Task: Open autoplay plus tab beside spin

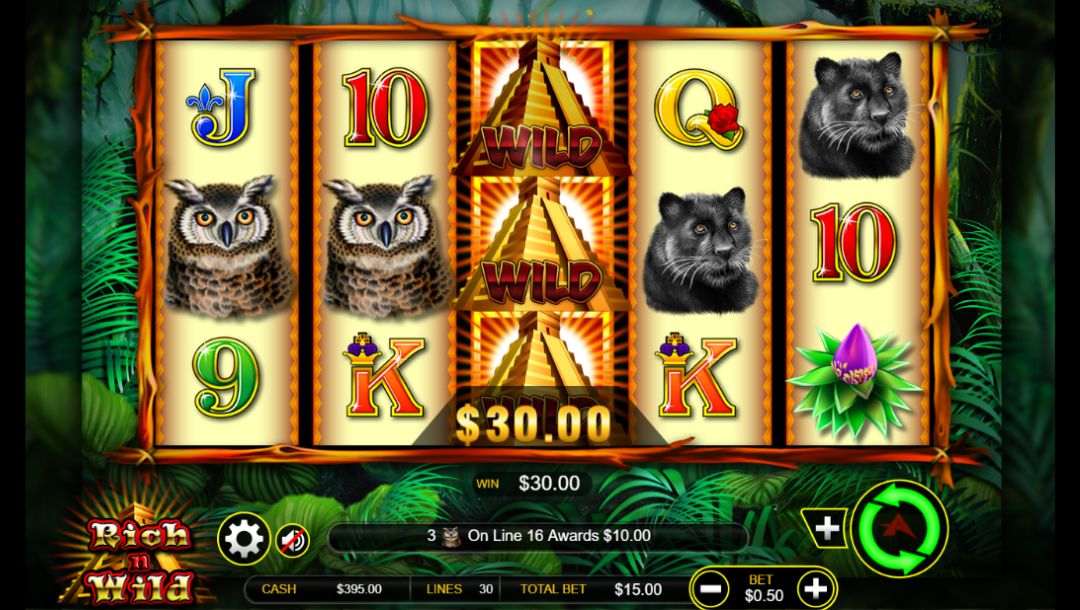Action: click(825, 529)
